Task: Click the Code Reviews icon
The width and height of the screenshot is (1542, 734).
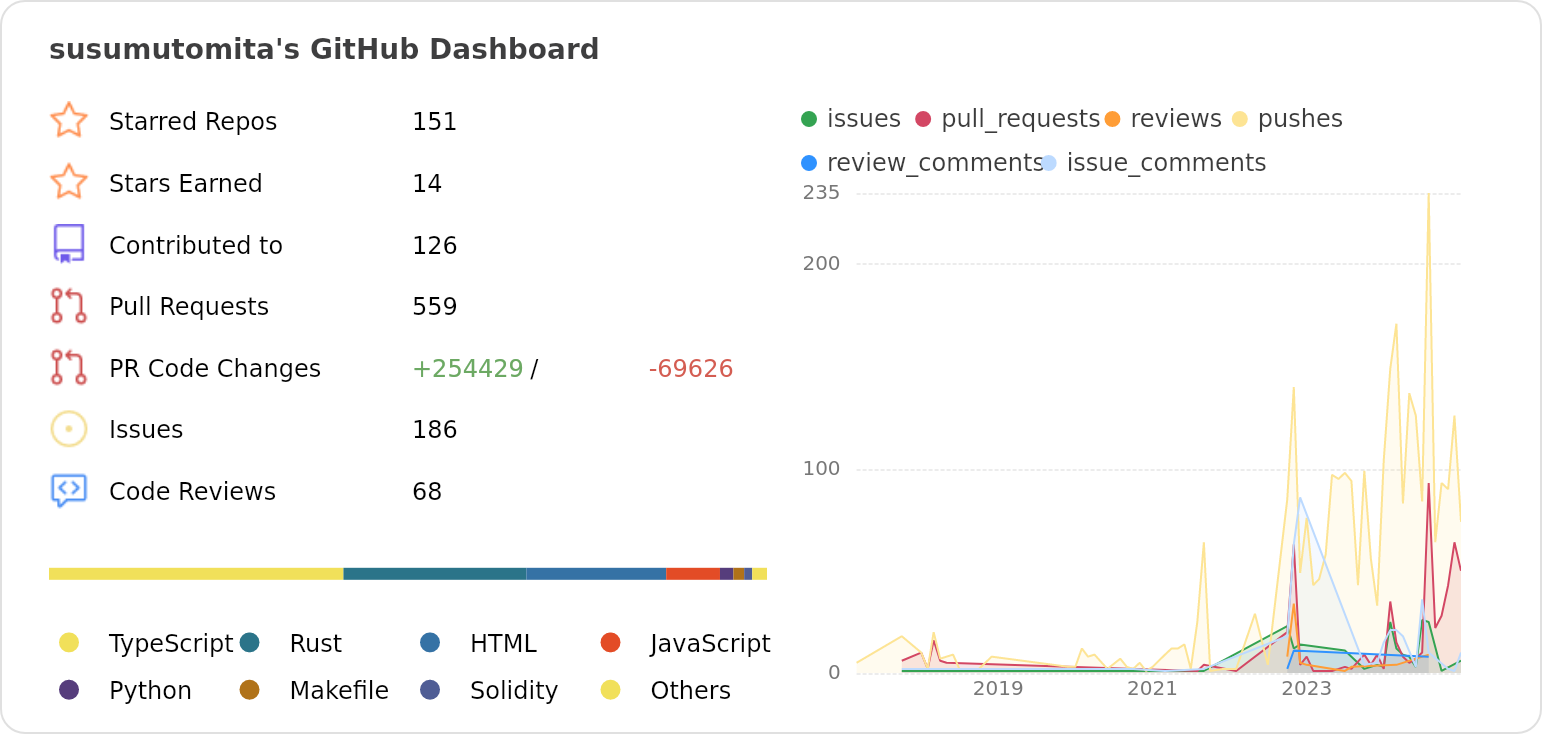Action: coord(69,491)
